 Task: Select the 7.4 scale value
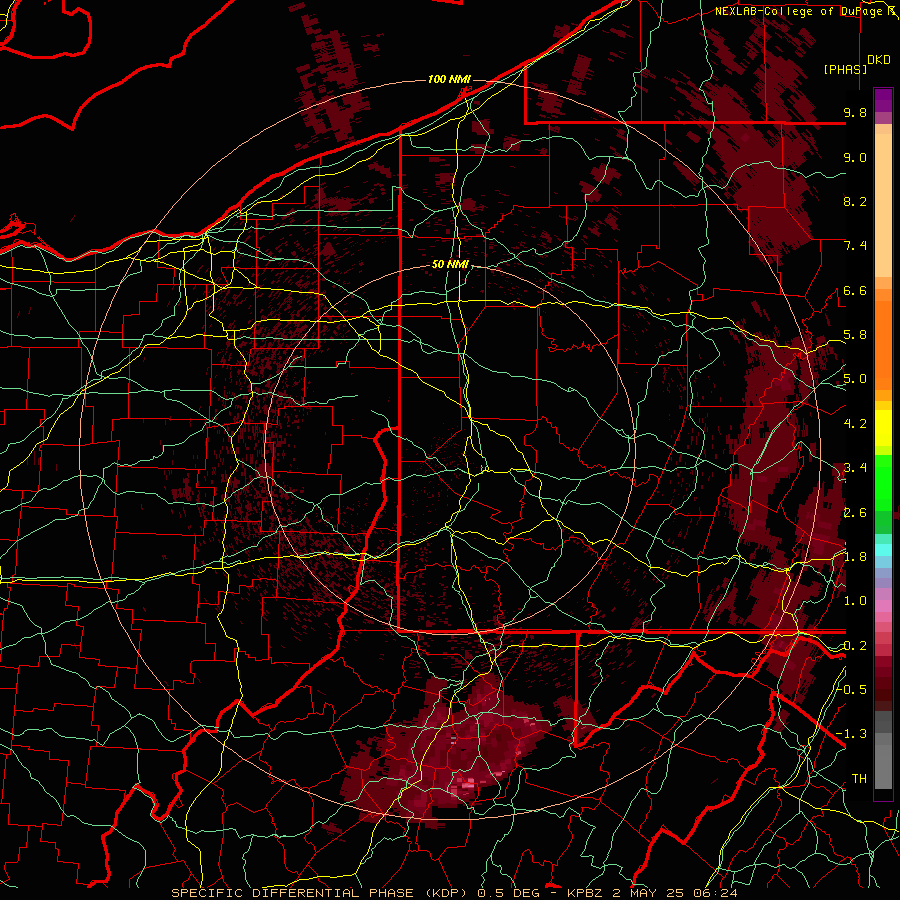click(x=855, y=246)
